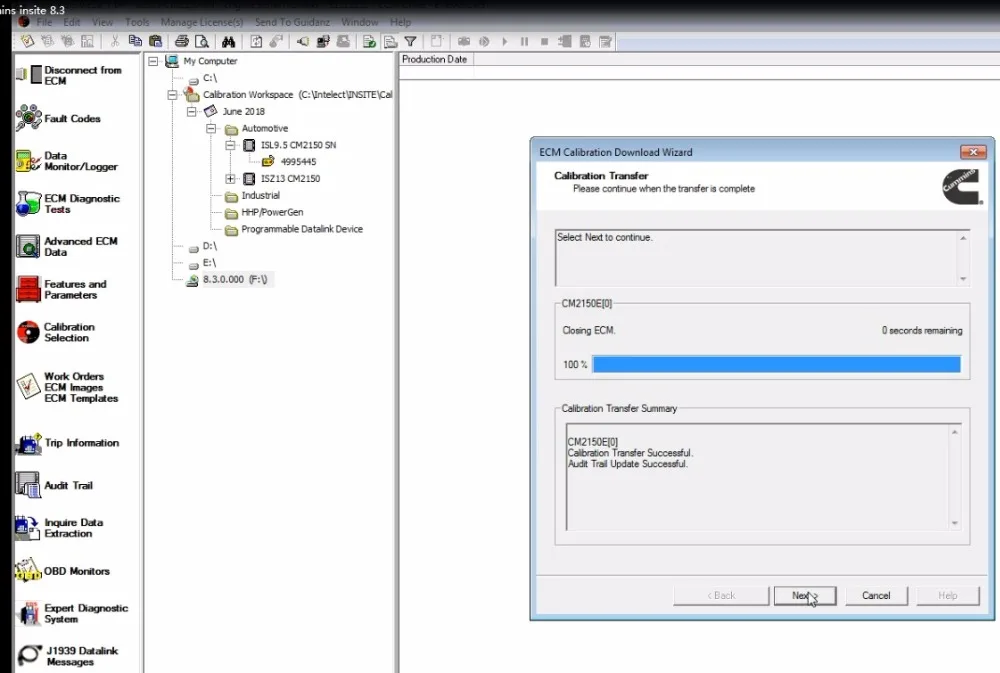Open Advanced ECM Data
Image resolution: width=1000 pixels, height=673 pixels.
coord(66,246)
